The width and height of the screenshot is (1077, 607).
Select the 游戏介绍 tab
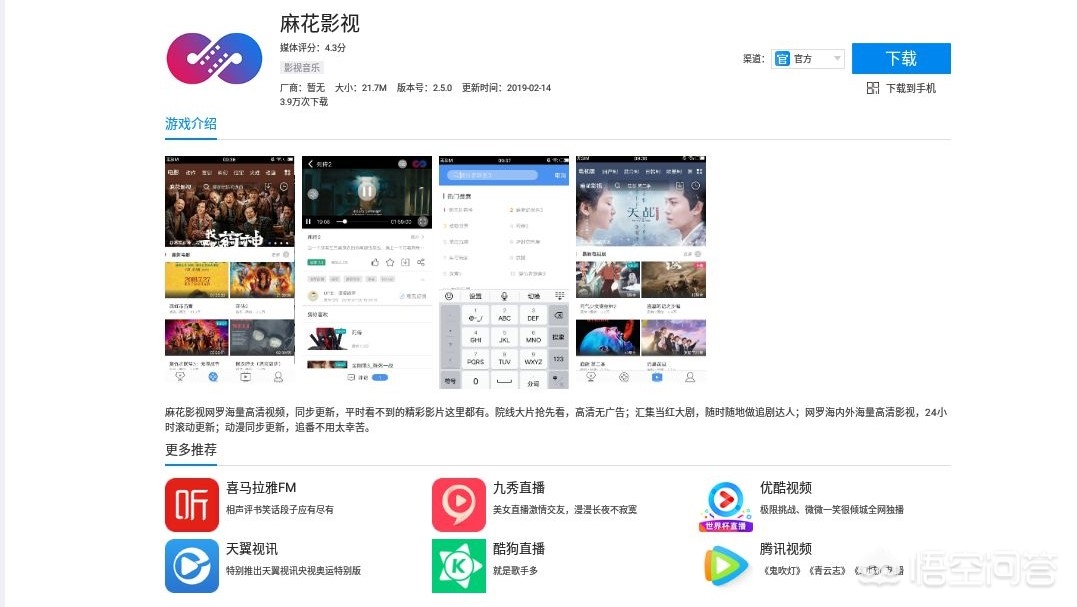pos(191,124)
